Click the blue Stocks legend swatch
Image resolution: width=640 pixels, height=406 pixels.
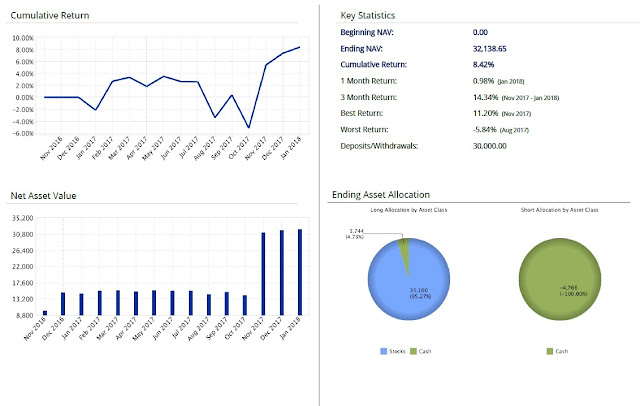click(x=383, y=351)
